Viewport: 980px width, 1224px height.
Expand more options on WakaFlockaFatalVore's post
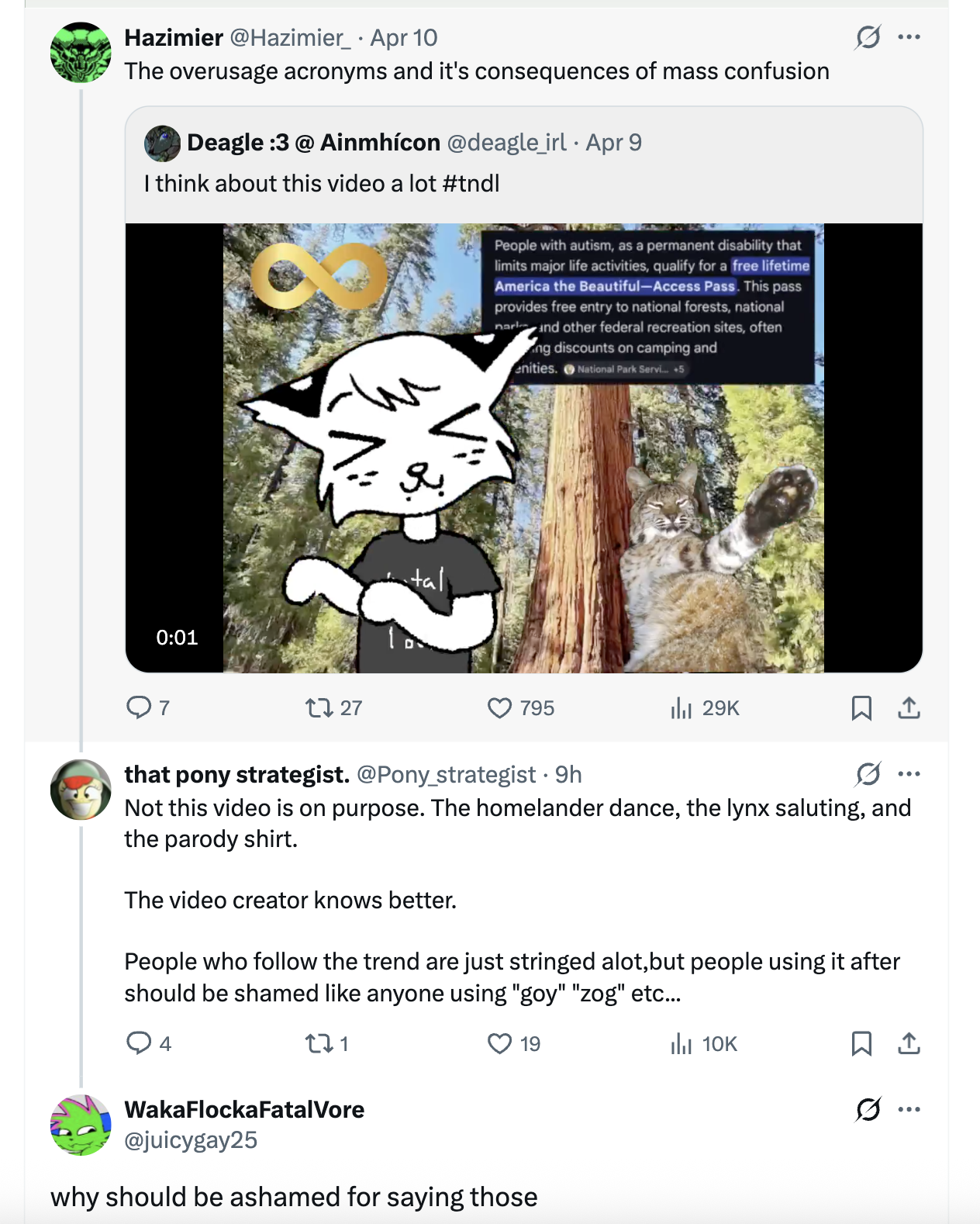coord(909,1109)
